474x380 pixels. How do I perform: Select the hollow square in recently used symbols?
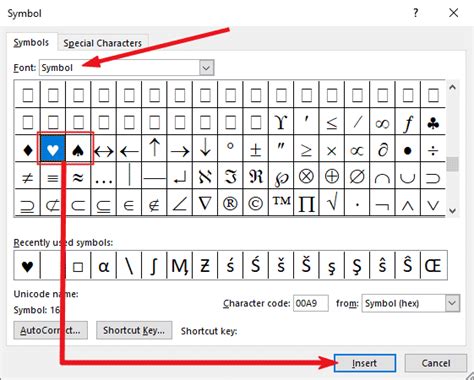coord(78,266)
